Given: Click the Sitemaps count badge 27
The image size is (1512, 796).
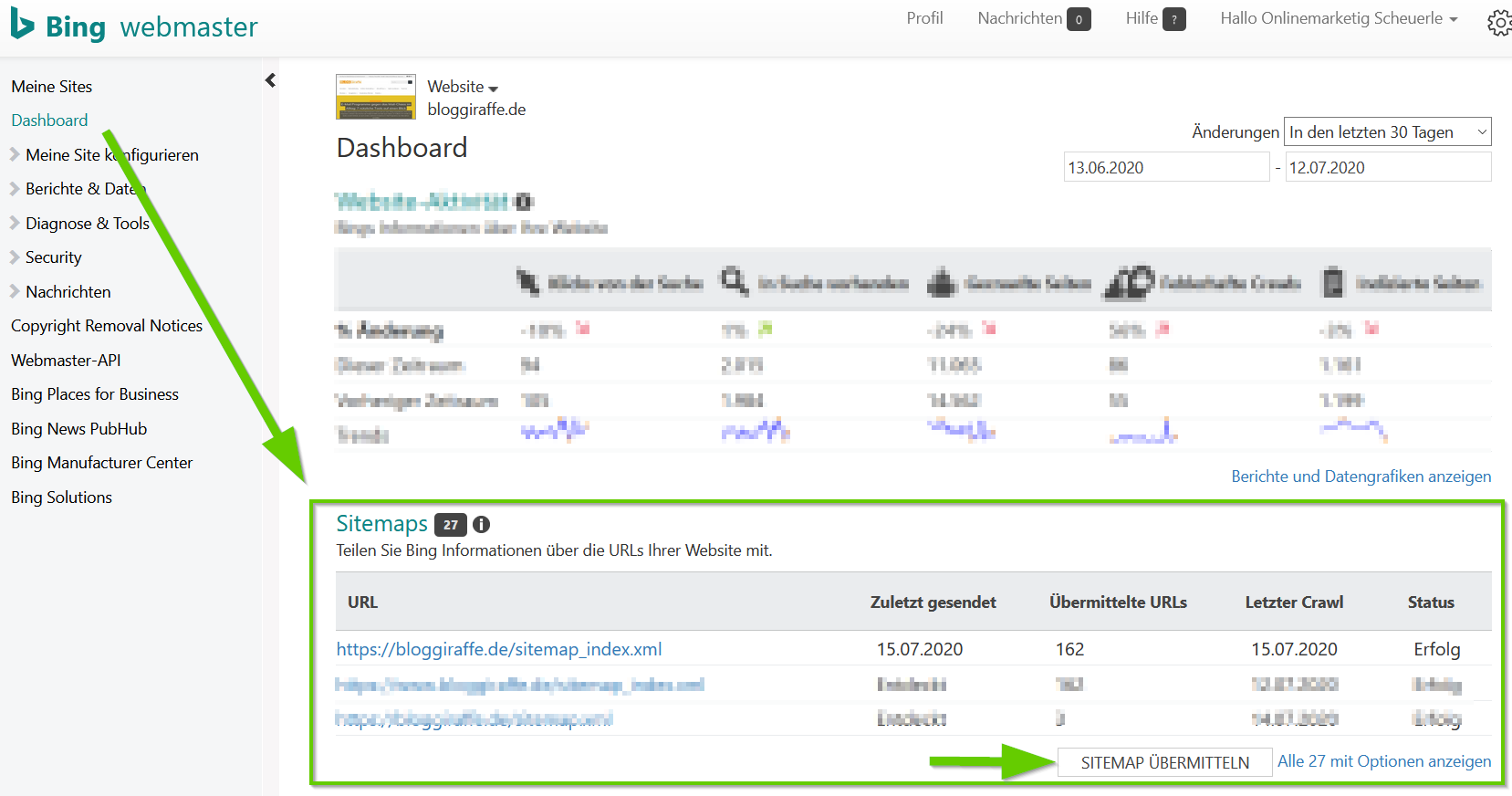Looking at the screenshot, I should pyautogui.click(x=451, y=525).
